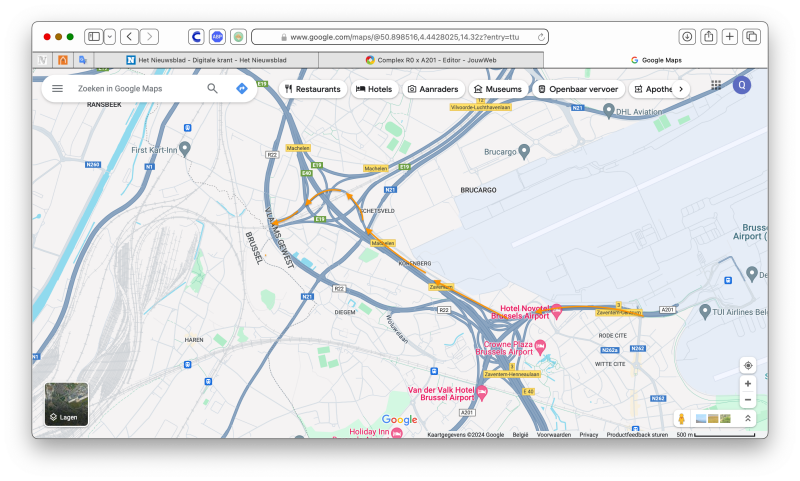
Task: Select the Openbaar vervoer category chip
Action: point(578,89)
